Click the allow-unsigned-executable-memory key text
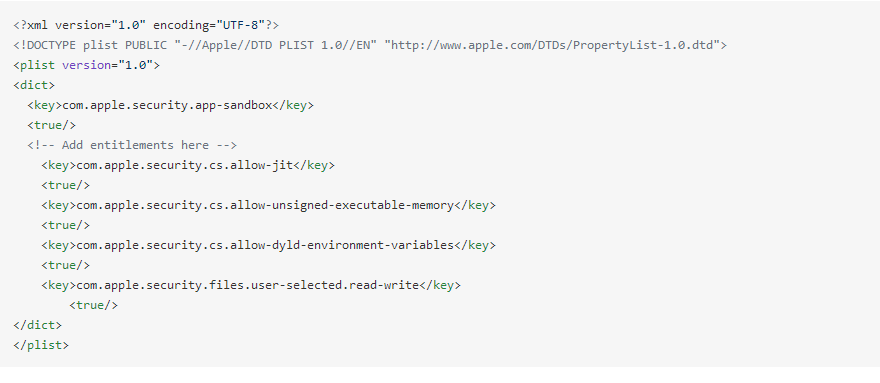The image size is (880, 383). [265, 205]
